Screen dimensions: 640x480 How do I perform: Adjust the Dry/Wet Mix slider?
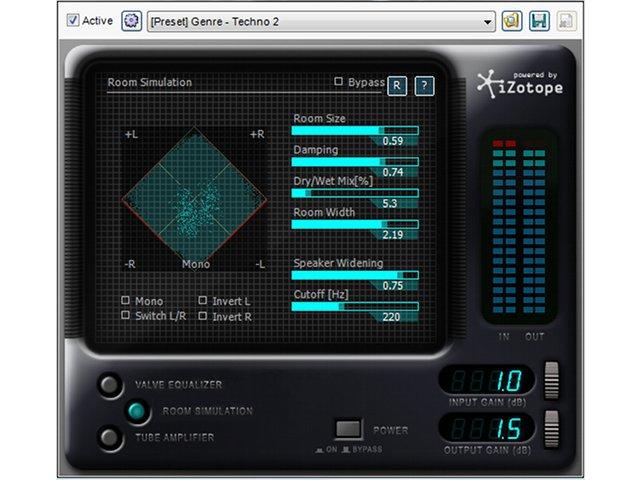355,193
